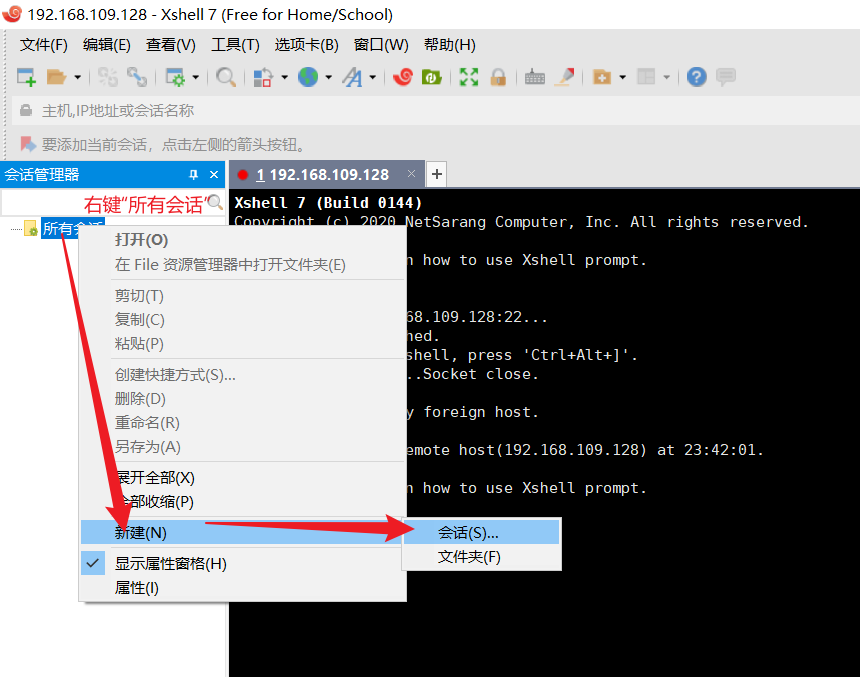Choose 在 File 资源管理器中打开文件夹(E)
860x677 pixels.
tap(242, 265)
